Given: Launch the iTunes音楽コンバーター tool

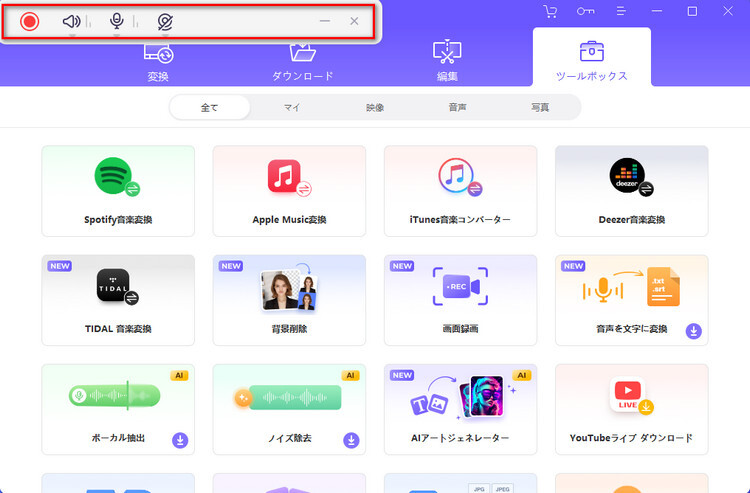Looking at the screenshot, I should pyautogui.click(x=461, y=191).
